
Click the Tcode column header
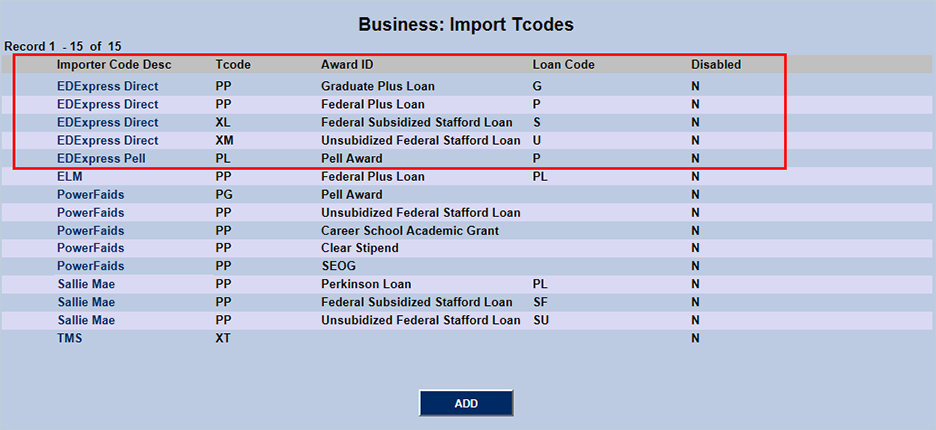(233, 65)
